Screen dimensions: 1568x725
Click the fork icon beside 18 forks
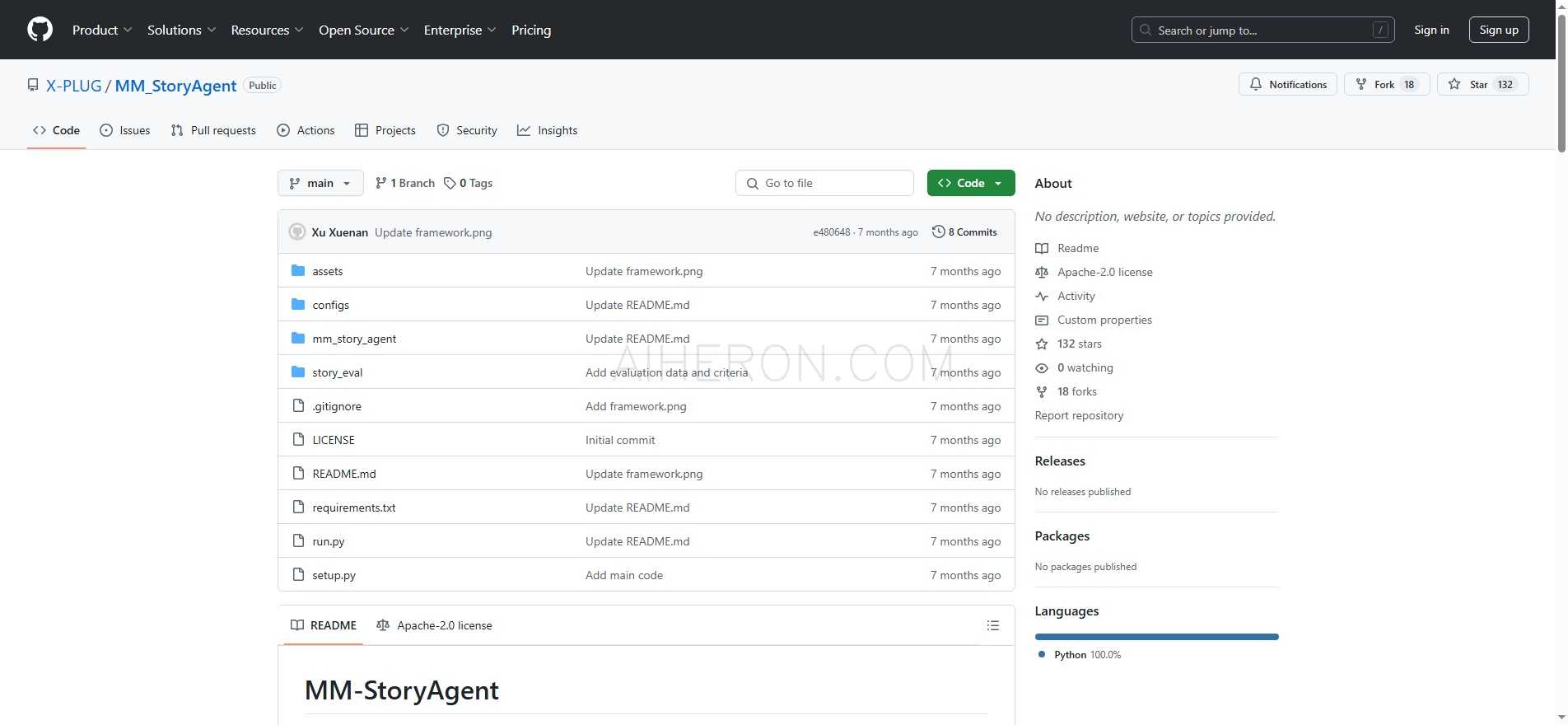pyautogui.click(x=1042, y=391)
